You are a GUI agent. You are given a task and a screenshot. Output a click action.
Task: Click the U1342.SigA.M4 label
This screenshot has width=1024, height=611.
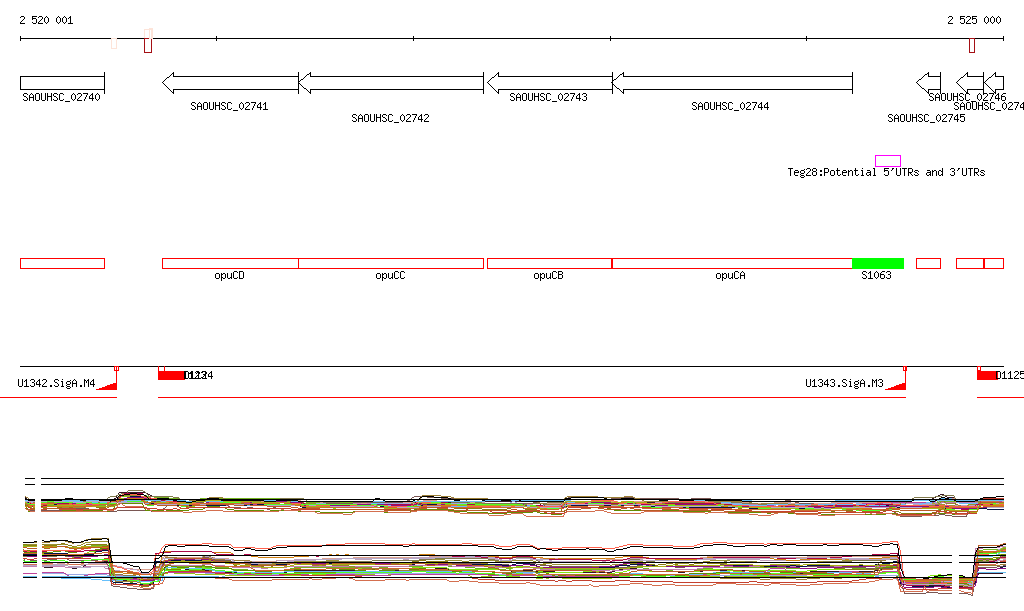pos(56,383)
